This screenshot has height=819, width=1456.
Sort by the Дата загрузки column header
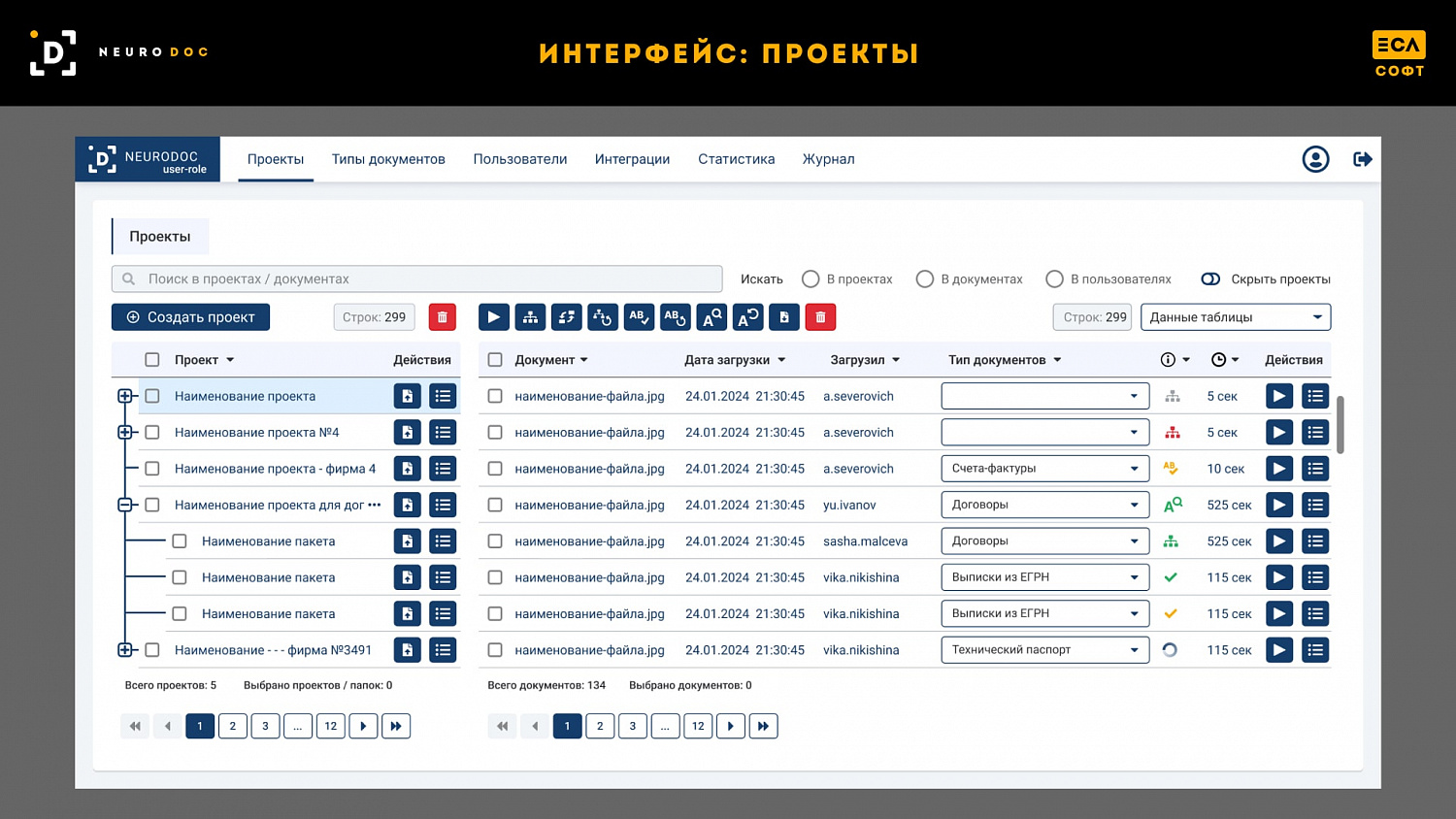coord(735,360)
